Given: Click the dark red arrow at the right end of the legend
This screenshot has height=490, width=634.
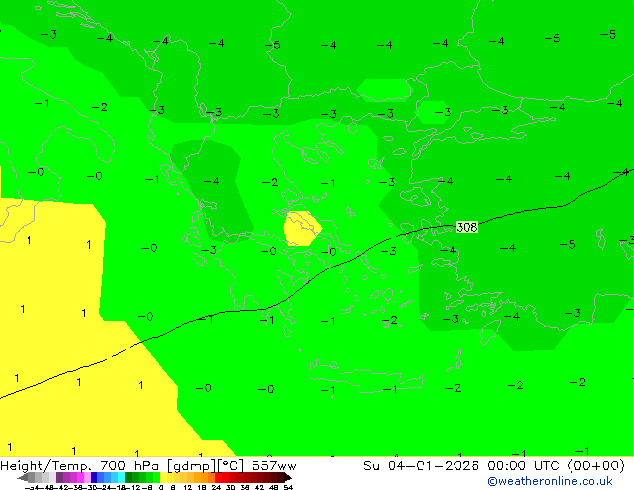Looking at the screenshot, I should (288, 477).
